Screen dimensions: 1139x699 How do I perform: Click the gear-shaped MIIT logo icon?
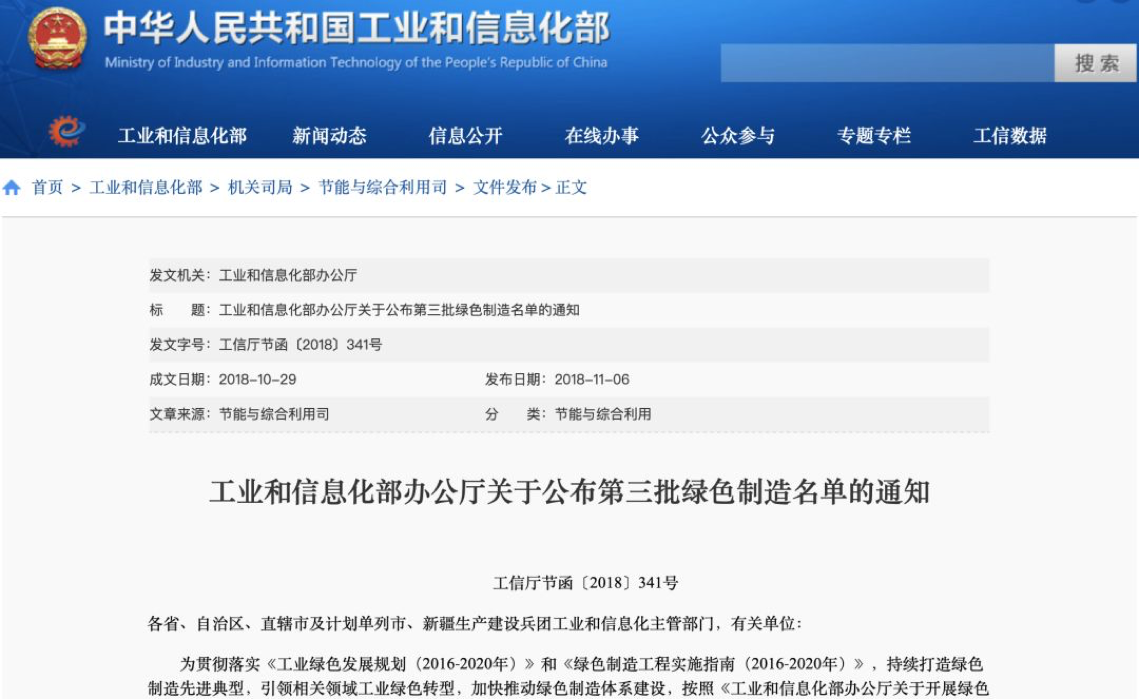point(66,132)
